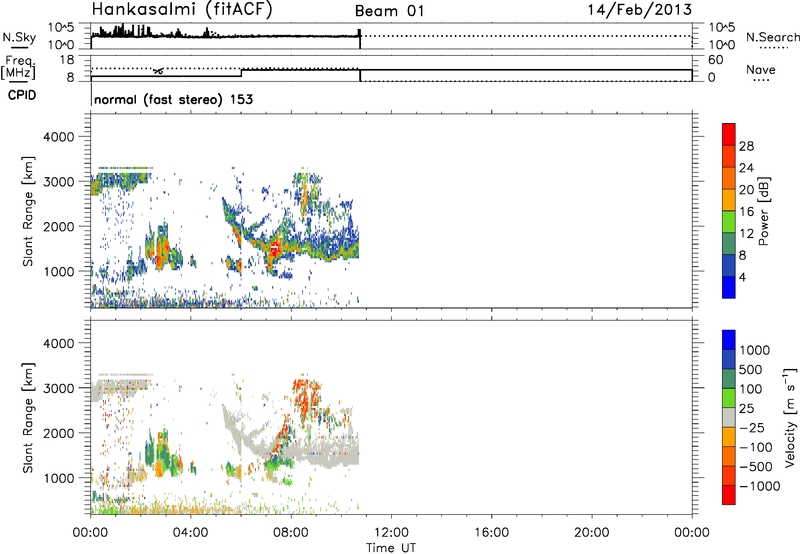Viewport: 800px width, 554px height.
Task: Click the 16:00 time tick label
Action: coord(491,533)
